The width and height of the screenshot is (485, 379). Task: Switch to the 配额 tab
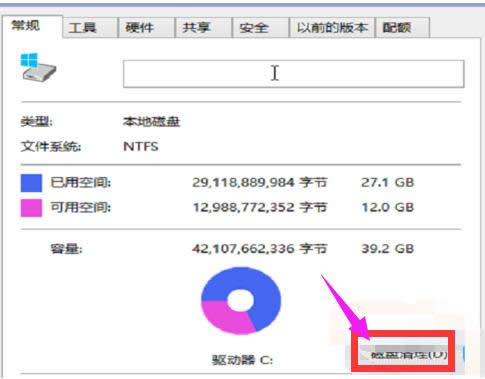pos(402,28)
